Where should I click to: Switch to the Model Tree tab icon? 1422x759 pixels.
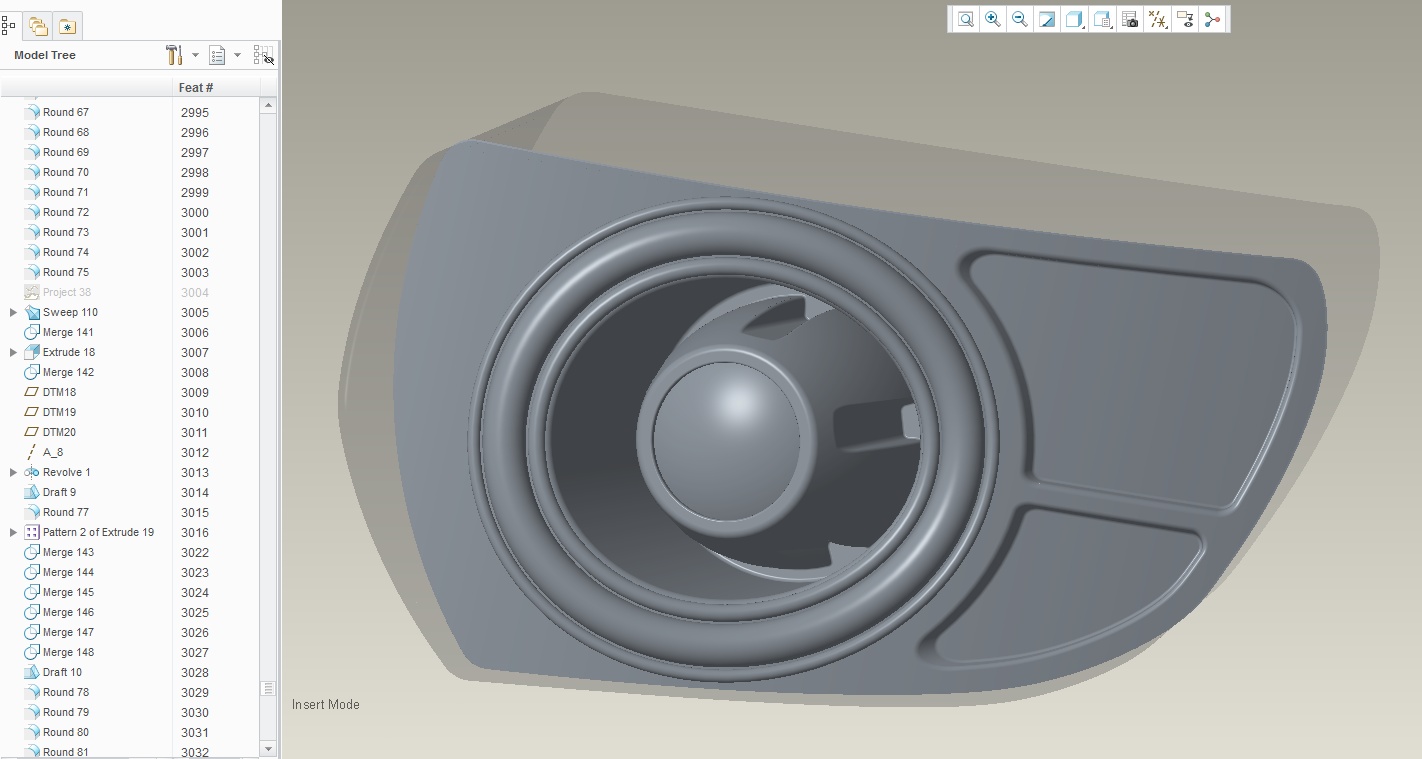point(8,25)
